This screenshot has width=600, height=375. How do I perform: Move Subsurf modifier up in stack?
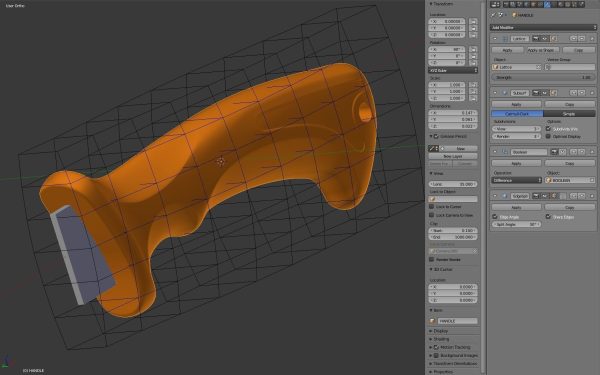573,93
